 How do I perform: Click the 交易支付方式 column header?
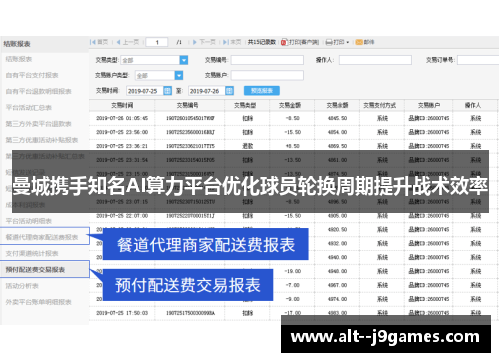pyautogui.click(x=379, y=105)
